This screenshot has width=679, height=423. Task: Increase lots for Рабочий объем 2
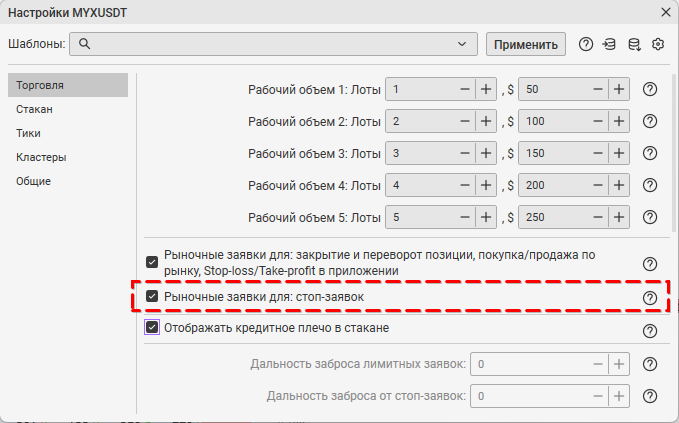point(486,122)
